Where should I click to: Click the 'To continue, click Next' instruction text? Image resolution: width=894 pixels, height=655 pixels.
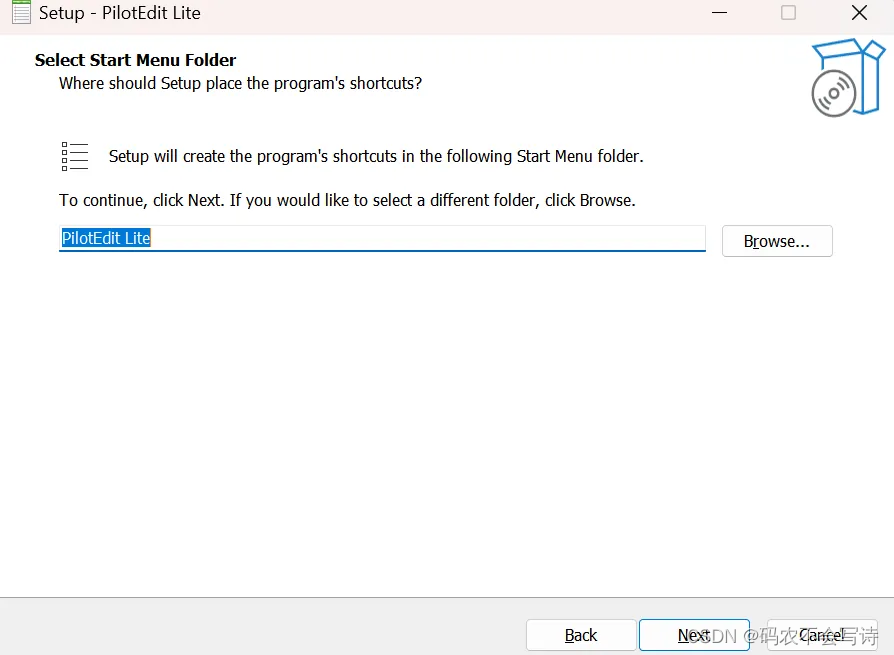pyautogui.click(x=347, y=201)
